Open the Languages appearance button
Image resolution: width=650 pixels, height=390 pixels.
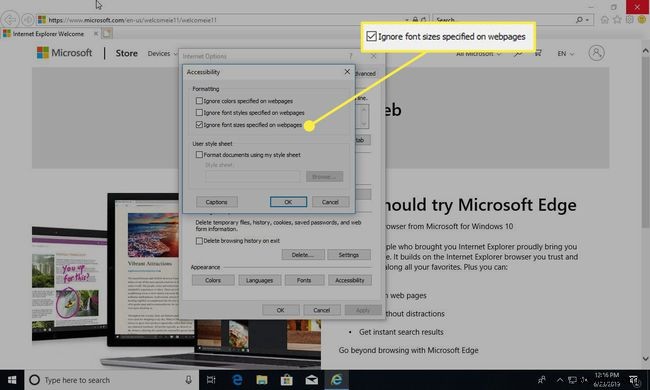coord(260,280)
